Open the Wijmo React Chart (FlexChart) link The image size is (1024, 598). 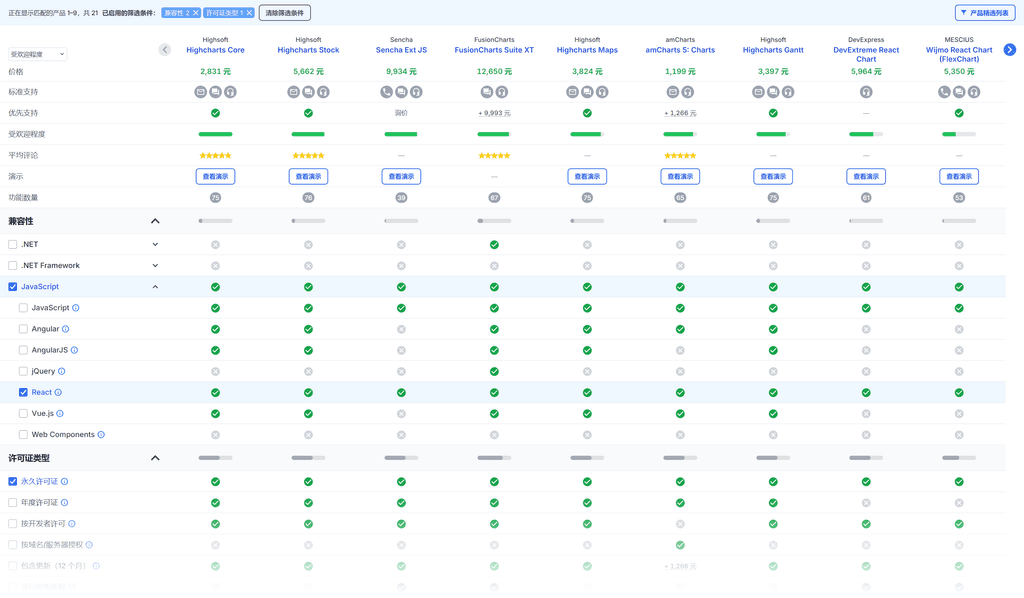(959, 54)
